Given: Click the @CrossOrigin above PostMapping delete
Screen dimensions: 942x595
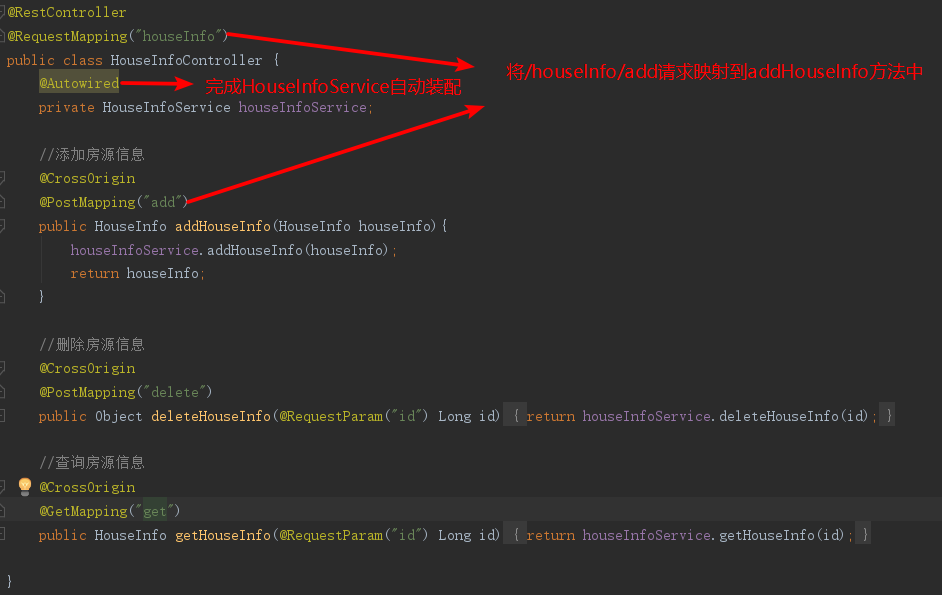Looking at the screenshot, I should (87, 368).
